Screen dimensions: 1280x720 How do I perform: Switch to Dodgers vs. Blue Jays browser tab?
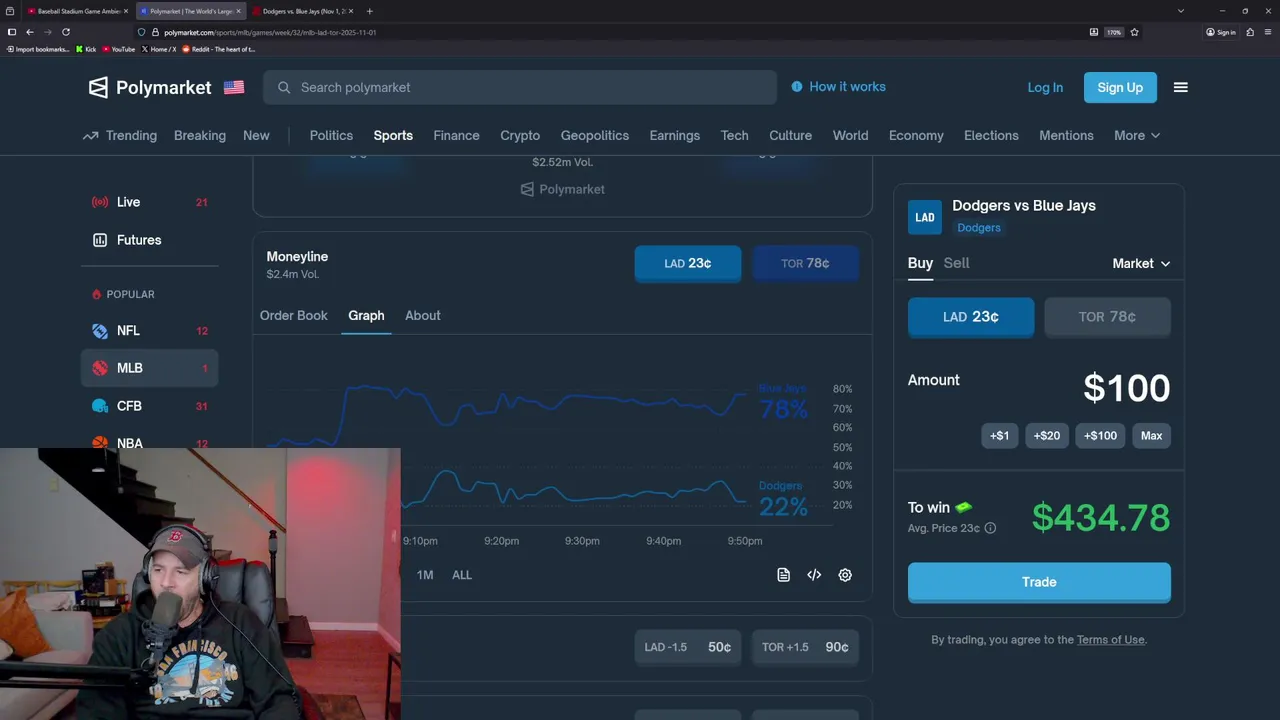[x=303, y=11]
